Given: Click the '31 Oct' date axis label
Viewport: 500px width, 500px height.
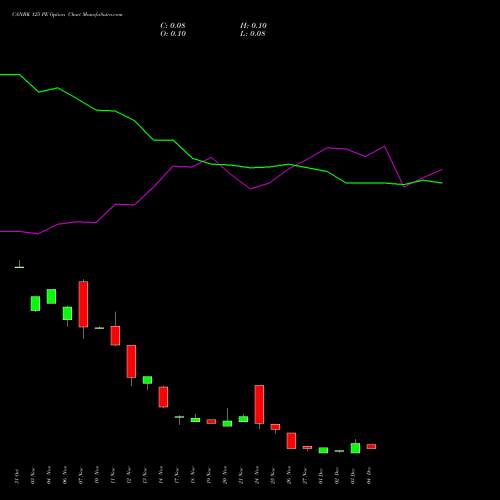Looking at the screenshot, I should tap(17, 476).
